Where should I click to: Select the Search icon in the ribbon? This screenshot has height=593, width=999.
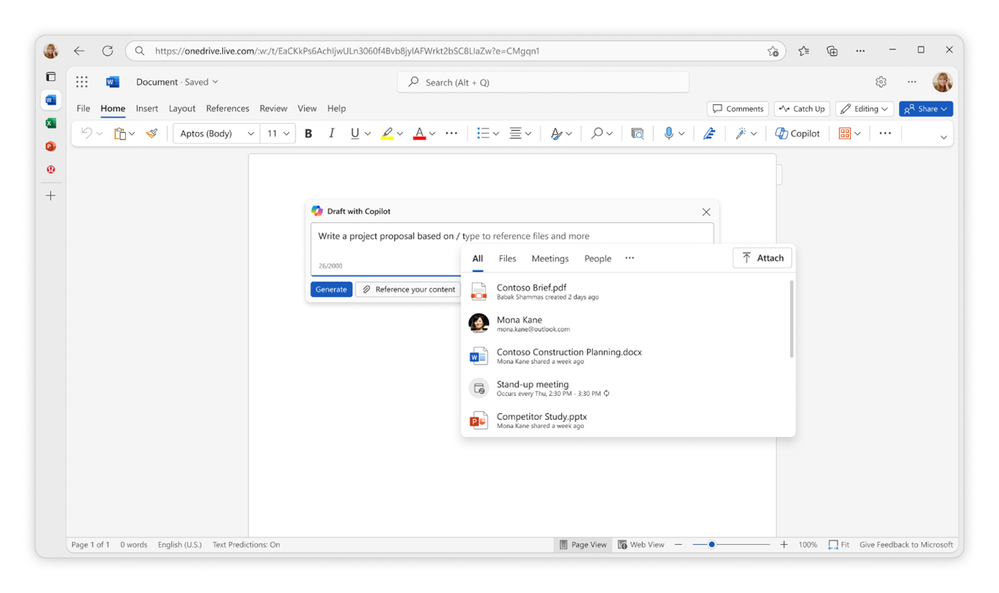tap(597, 132)
